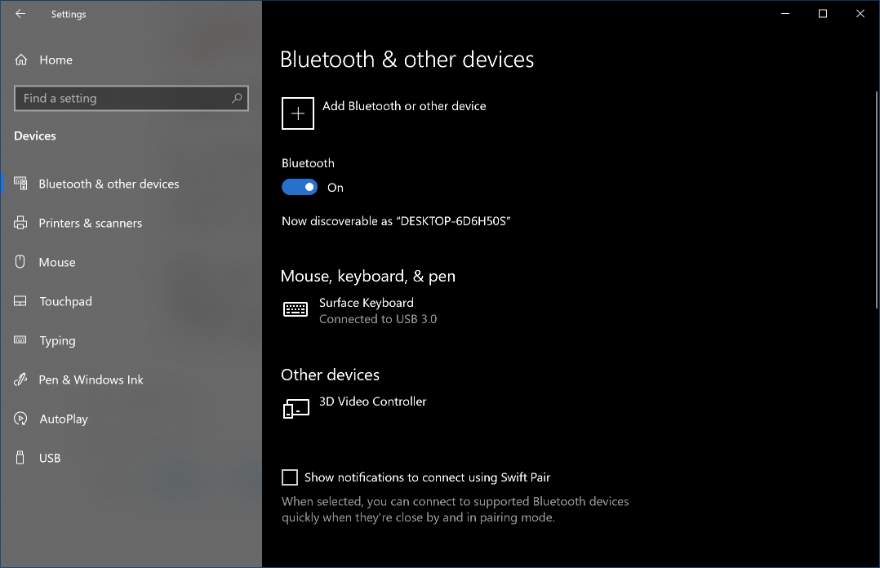
Task: Click the vertical scrollbar on right edge
Action: (874, 300)
